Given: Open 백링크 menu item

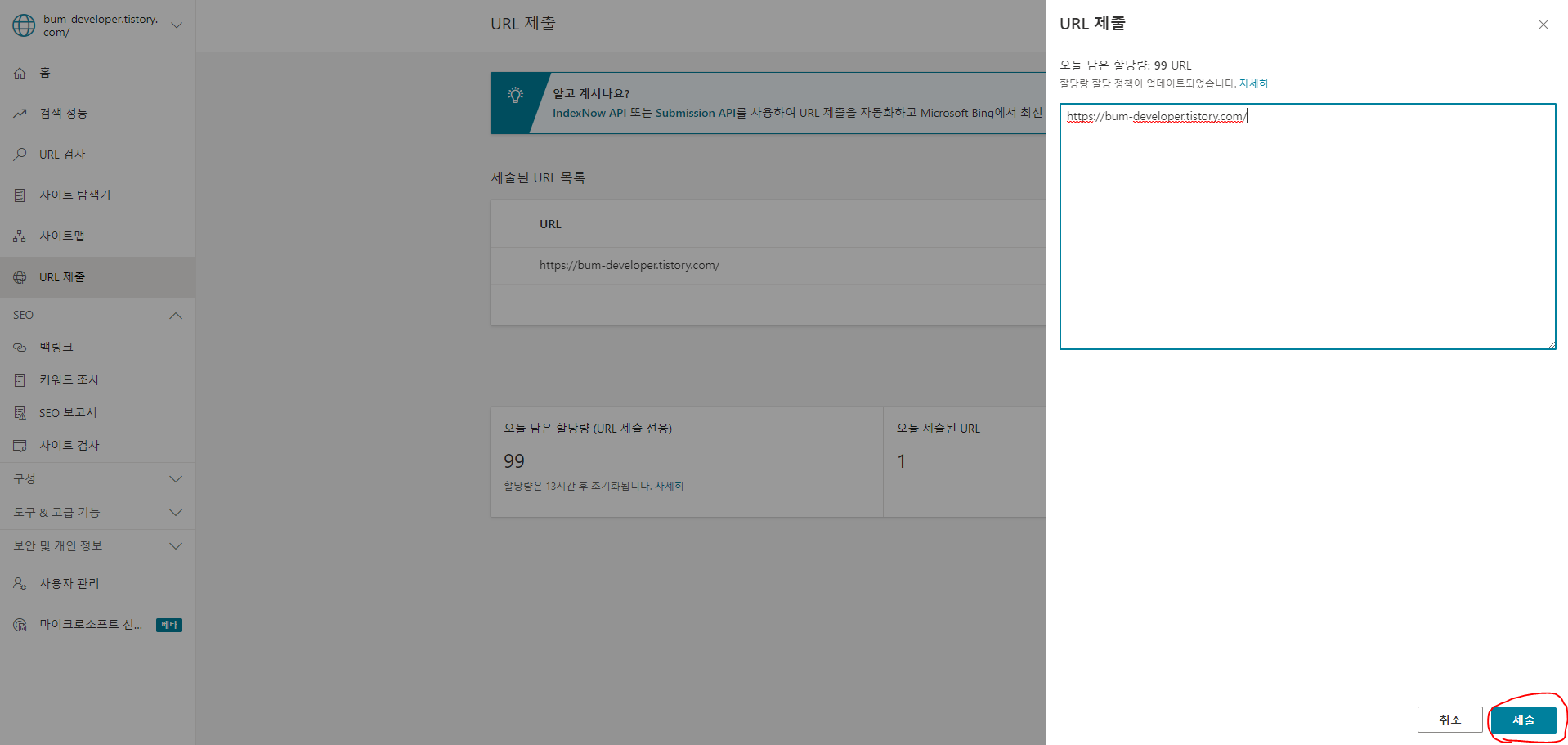Looking at the screenshot, I should (97, 348).
